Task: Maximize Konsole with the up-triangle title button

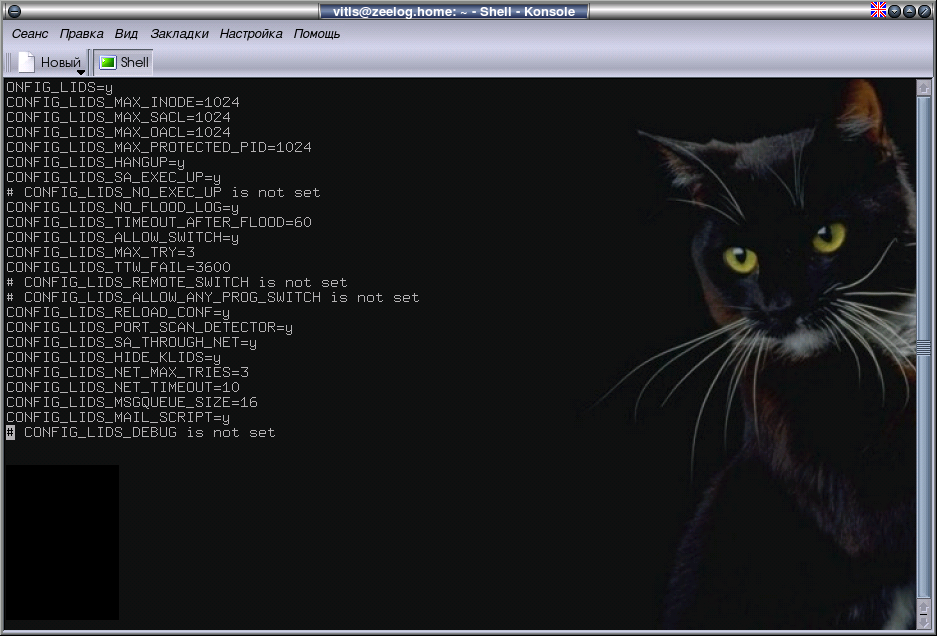Action: tap(909, 11)
